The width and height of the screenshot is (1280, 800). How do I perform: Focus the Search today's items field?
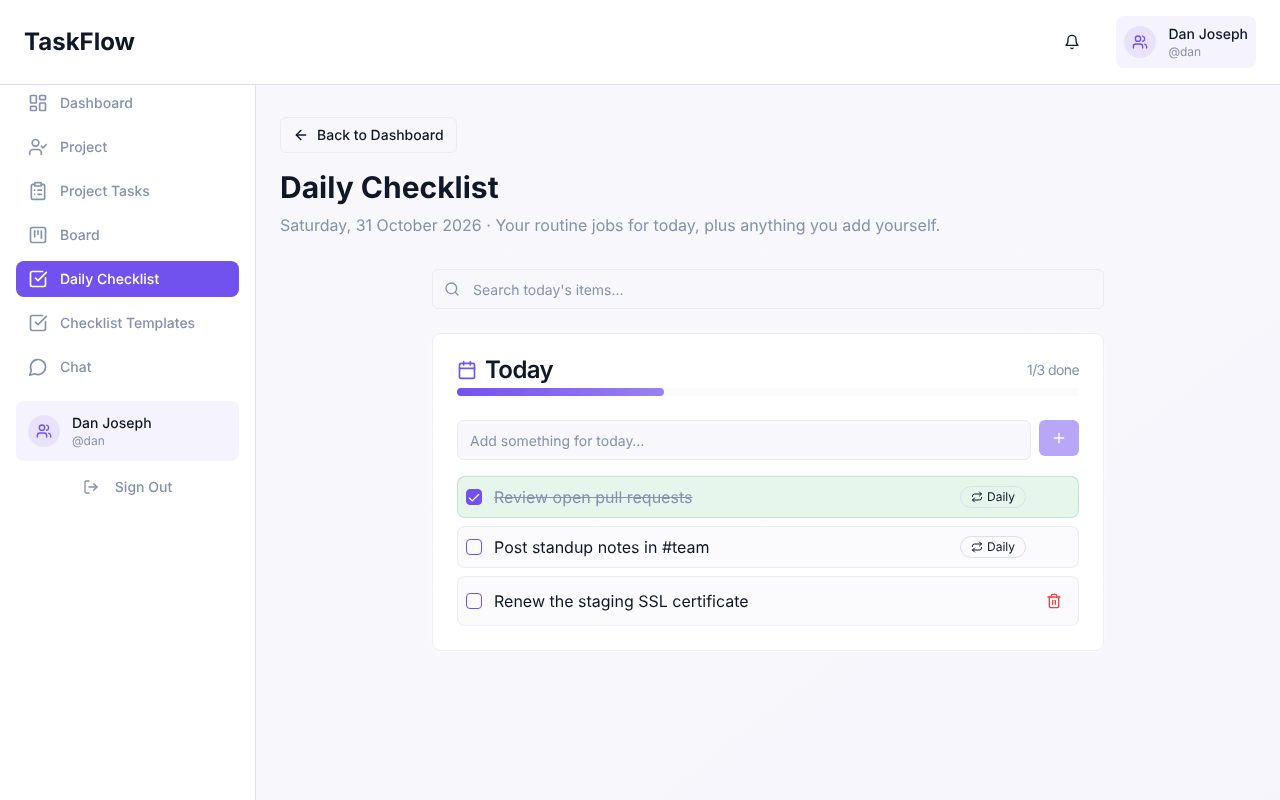click(768, 289)
